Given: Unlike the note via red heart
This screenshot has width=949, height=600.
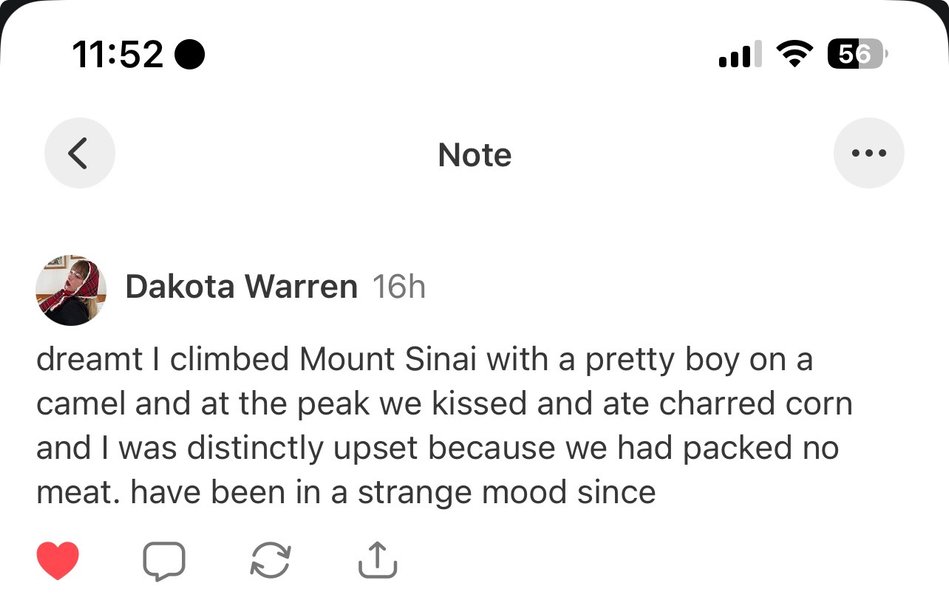Looking at the screenshot, I should [x=58, y=561].
